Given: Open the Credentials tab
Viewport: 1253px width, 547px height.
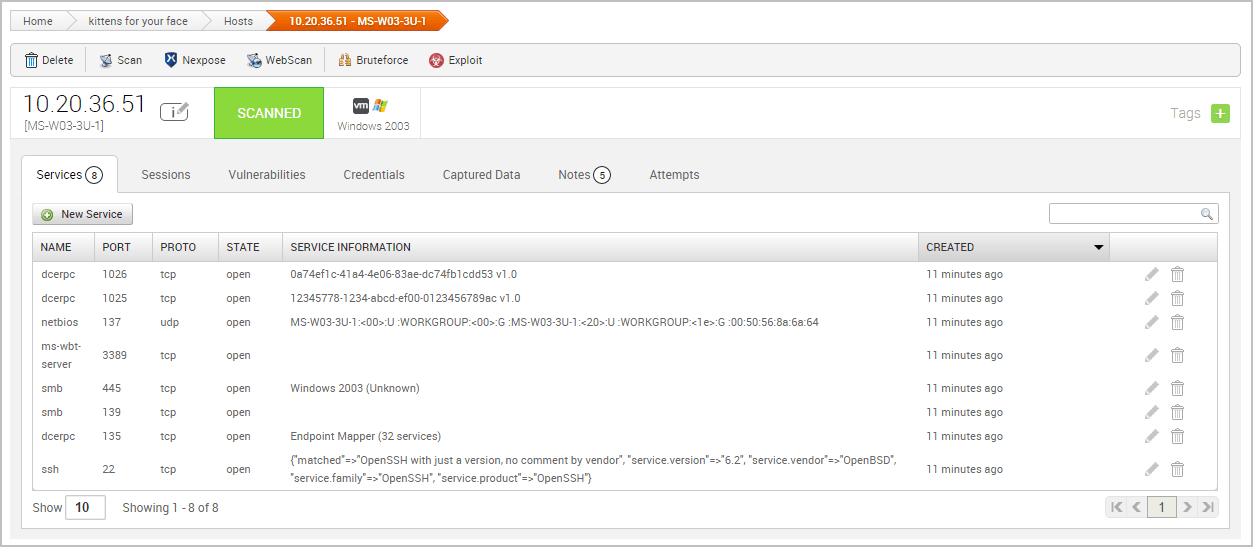Looking at the screenshot, I should (x=374, y=175).
